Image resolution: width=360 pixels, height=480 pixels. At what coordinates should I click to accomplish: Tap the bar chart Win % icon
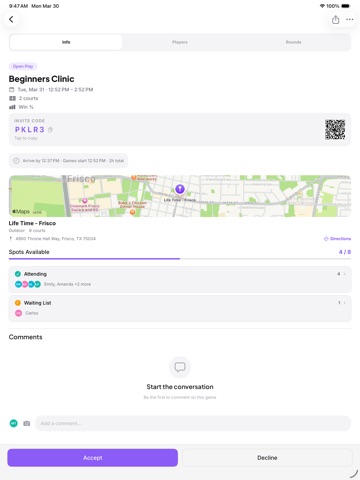coord(12,107)
